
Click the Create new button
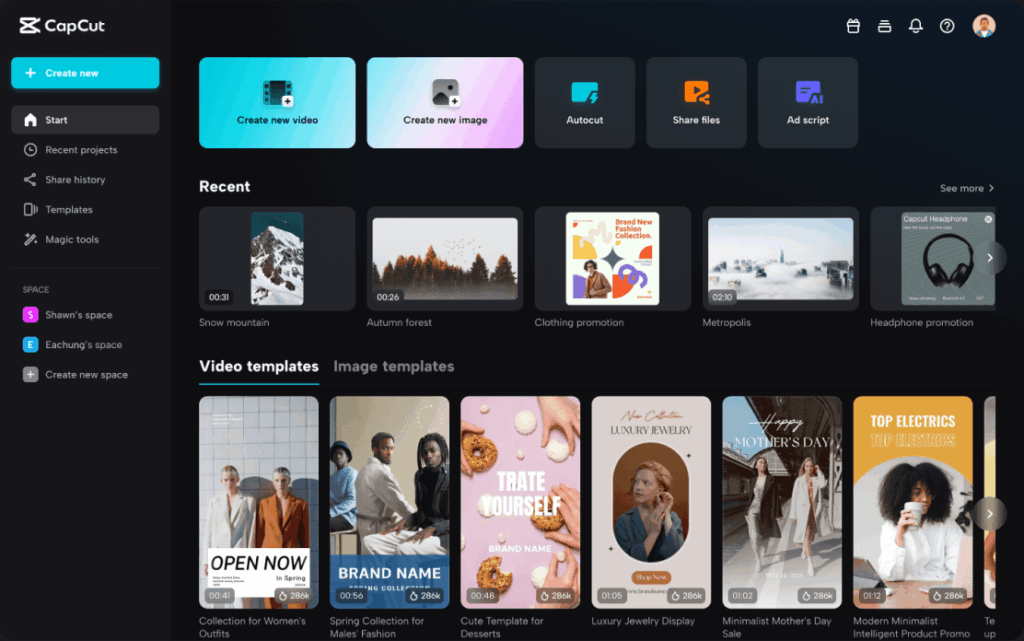(85, 72)
